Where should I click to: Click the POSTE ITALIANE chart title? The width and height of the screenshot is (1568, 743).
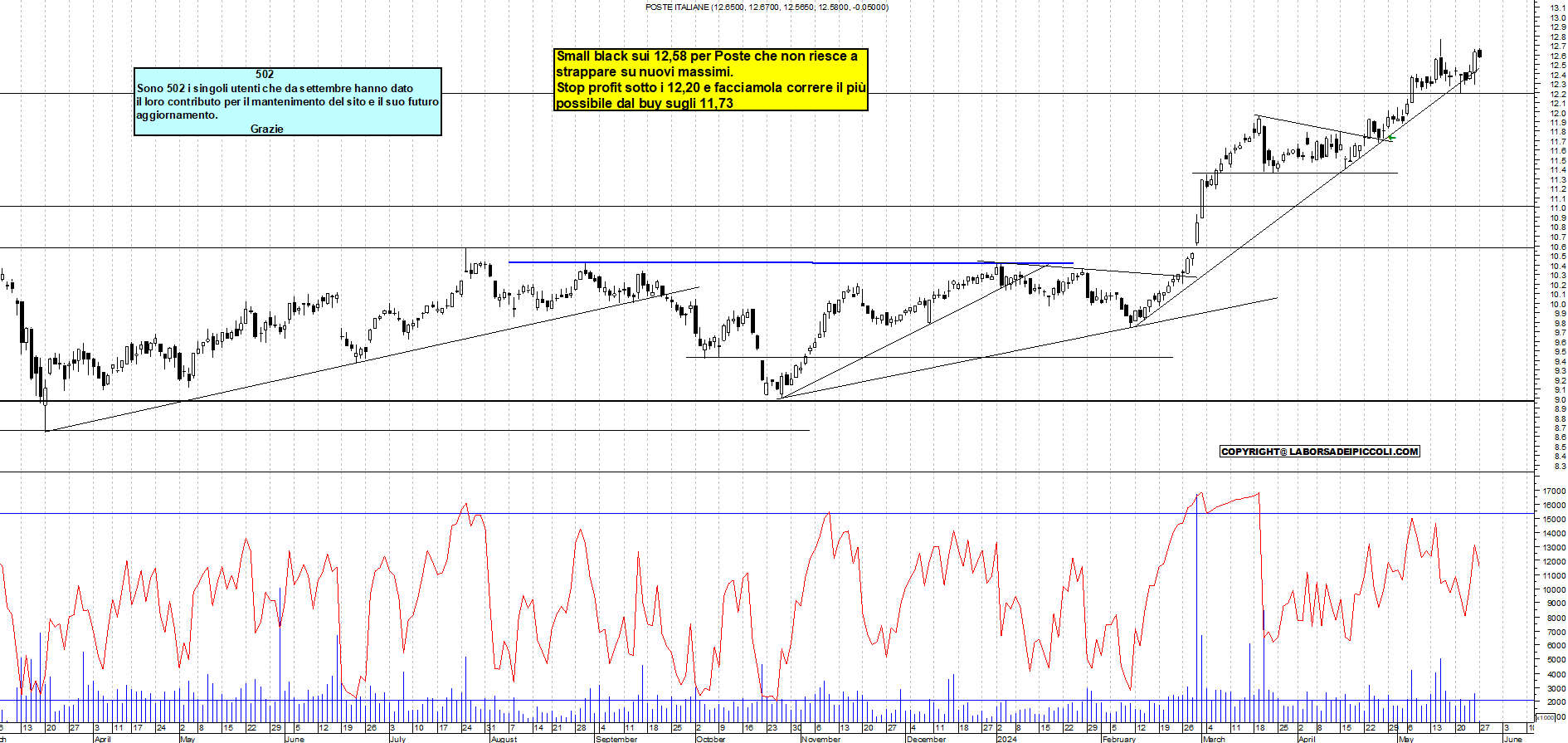coord(767,7)
